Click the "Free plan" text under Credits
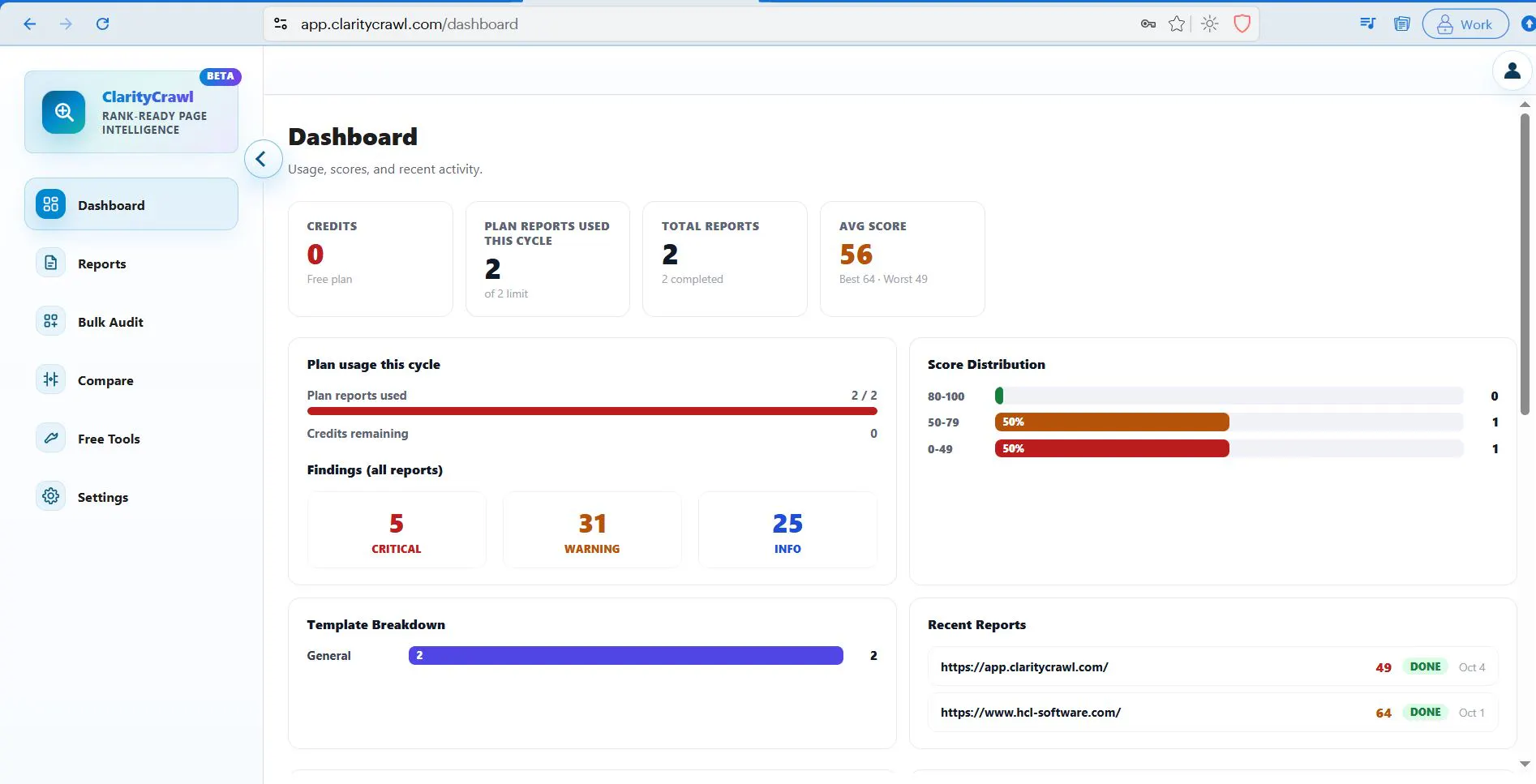The image size is (1536, 784). [x=329, y=279]
